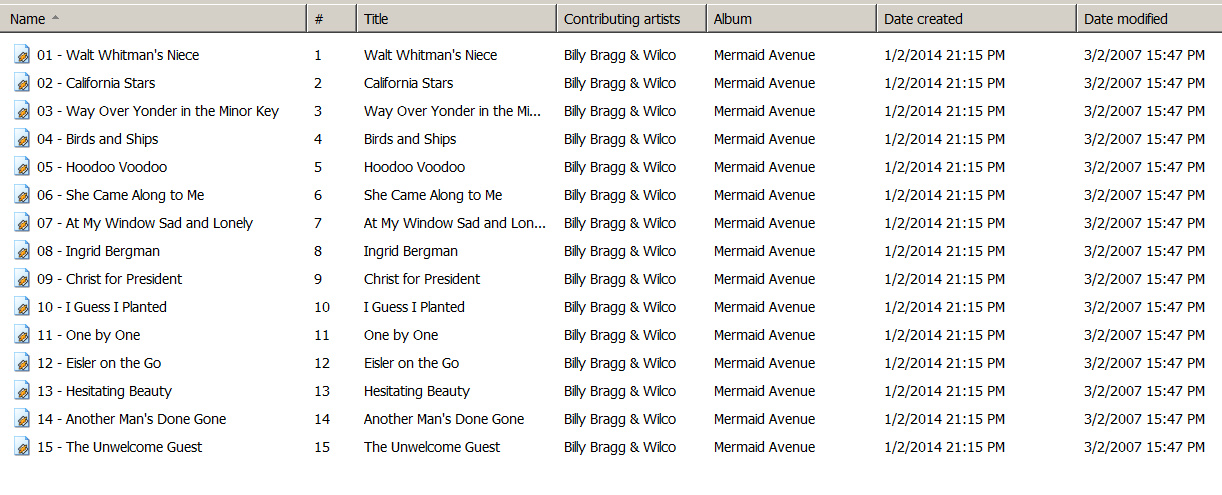Click the Hesitating Beauty file icon

22,391
